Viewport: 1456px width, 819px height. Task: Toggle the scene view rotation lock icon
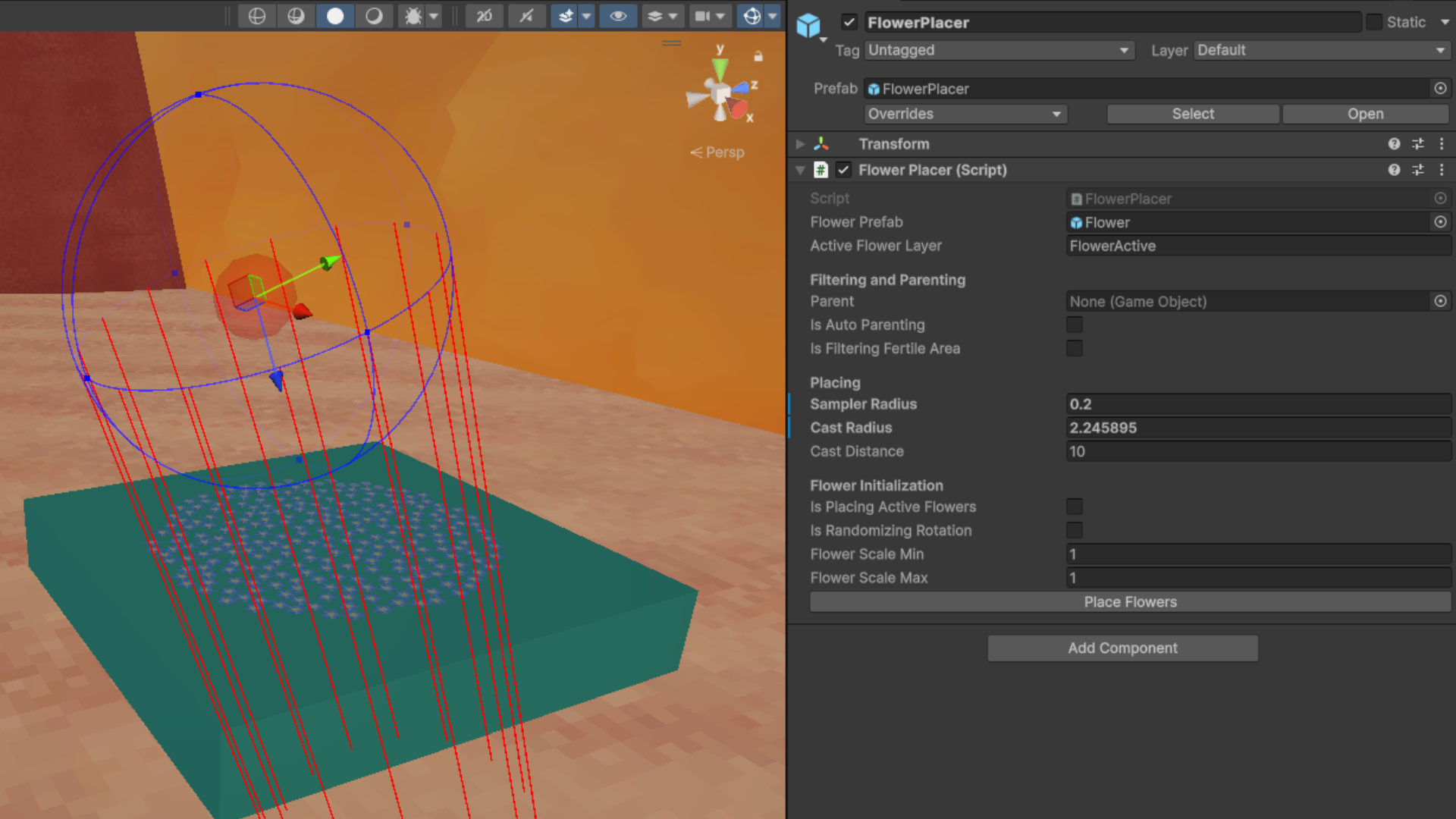coord(758,56)
